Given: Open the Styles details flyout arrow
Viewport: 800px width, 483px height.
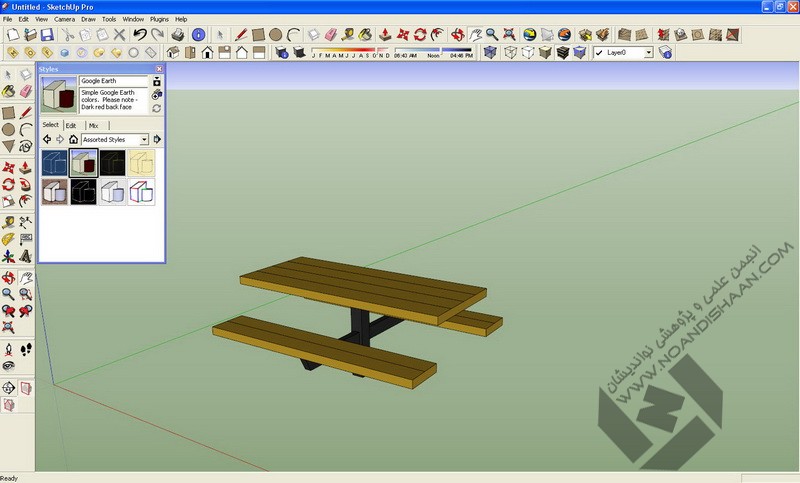Looking at the screenshot, I should point(157,139).
